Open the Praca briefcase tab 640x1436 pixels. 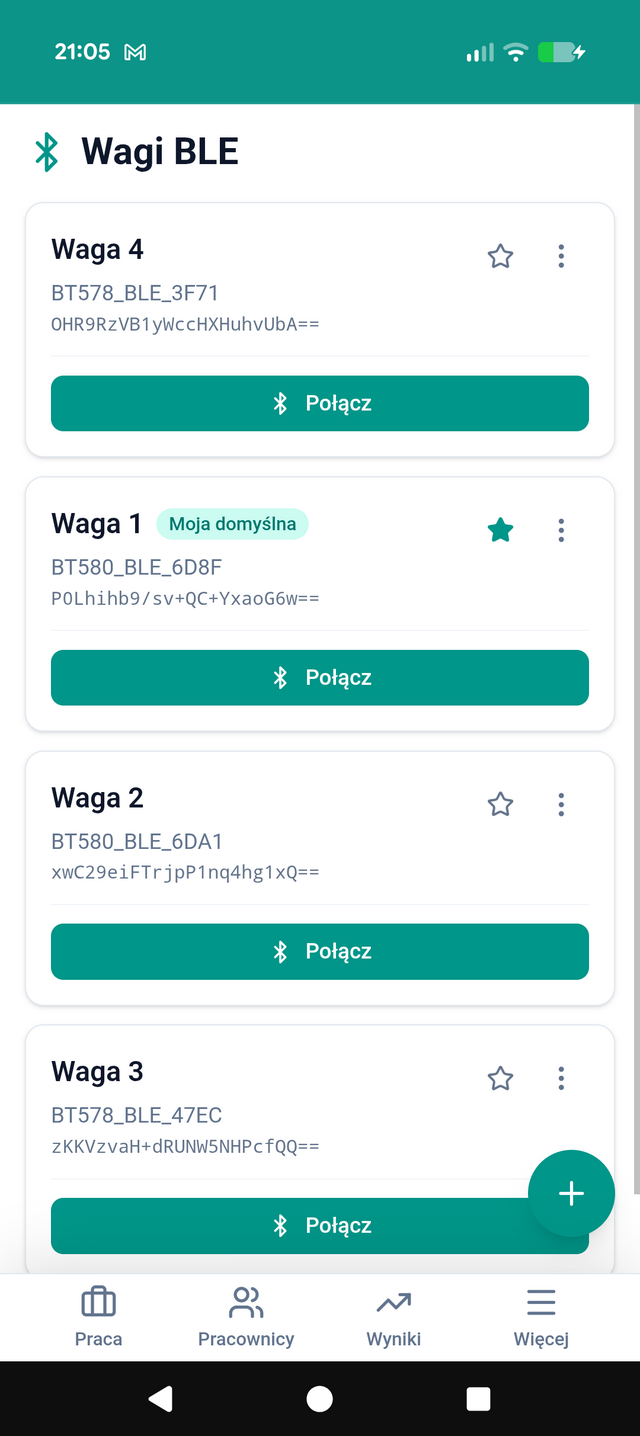click(x=98, y=1318)
